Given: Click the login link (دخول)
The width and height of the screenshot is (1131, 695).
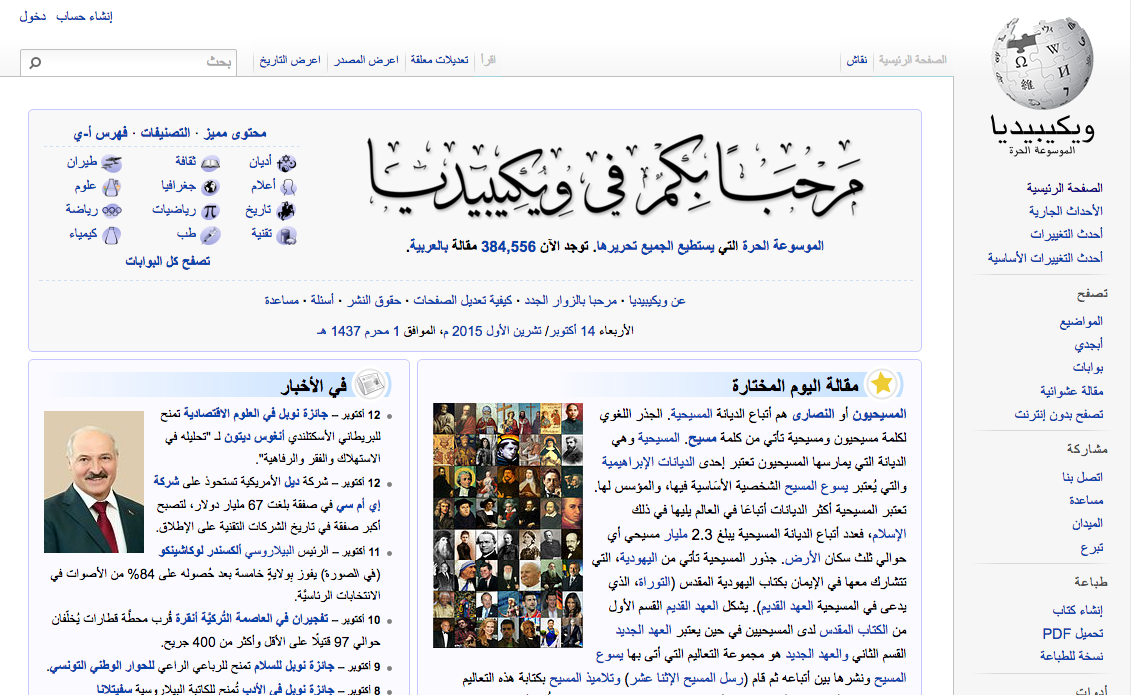Looking at the screenshot, I should pos(32,16).
